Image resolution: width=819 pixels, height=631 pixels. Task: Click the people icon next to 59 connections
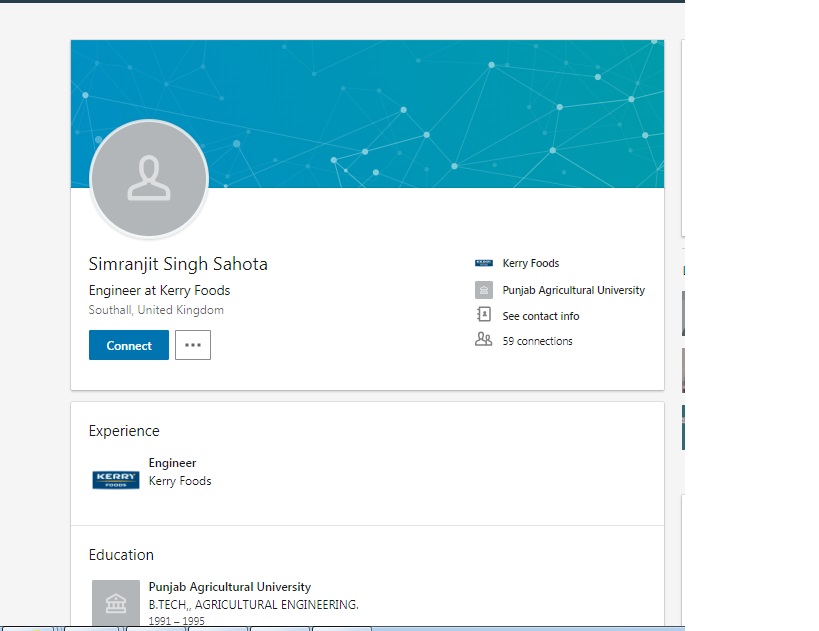484,340
